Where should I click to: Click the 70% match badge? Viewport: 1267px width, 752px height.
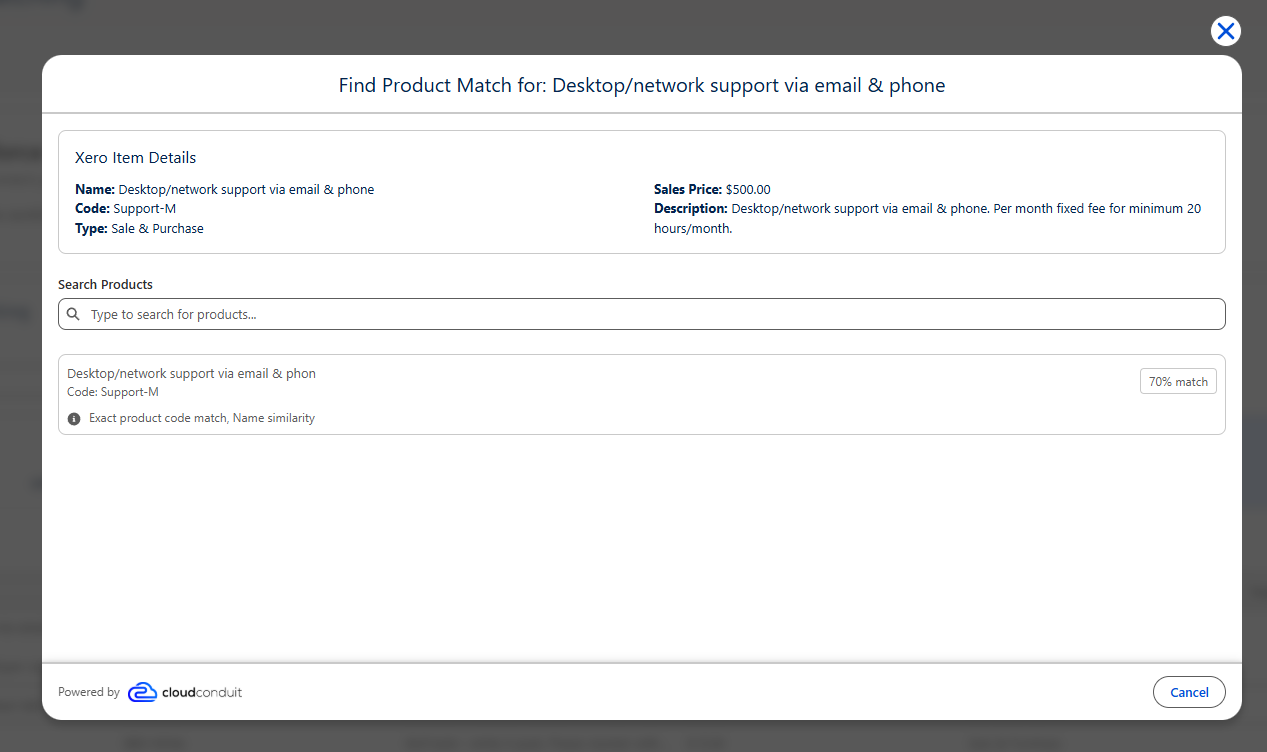pos(1178,381)
